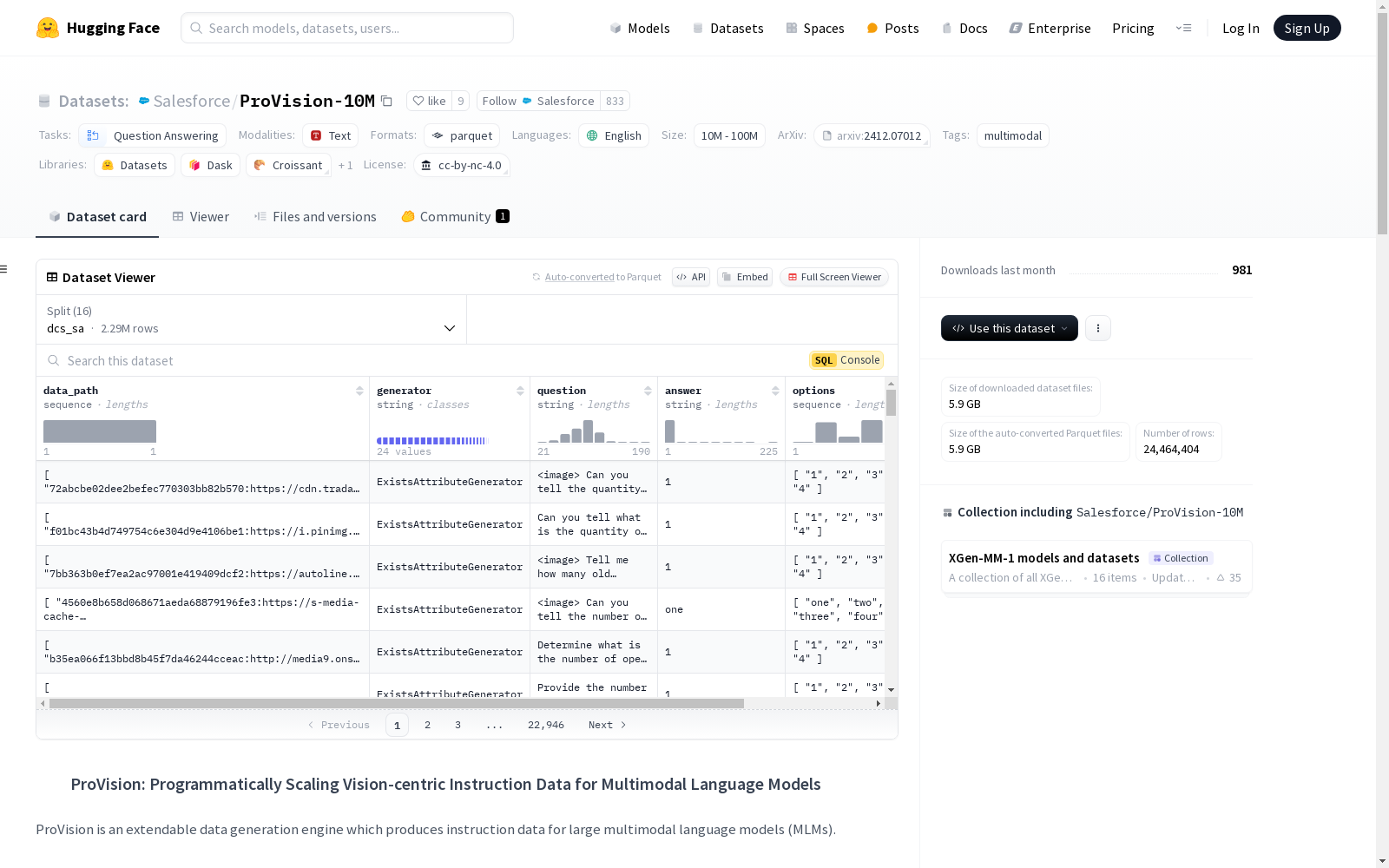
Task: Click the question lengths histogram
Action: coord(594,431)
